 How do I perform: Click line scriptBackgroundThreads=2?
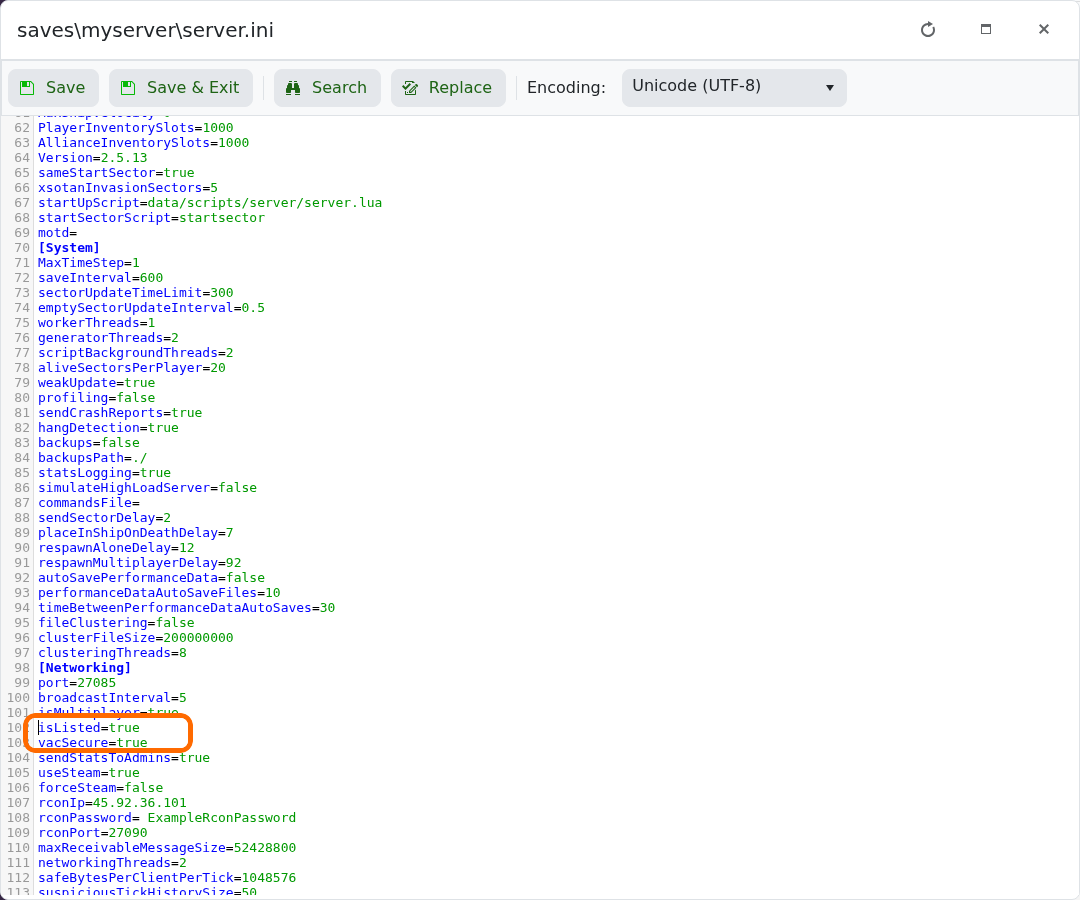136,353
